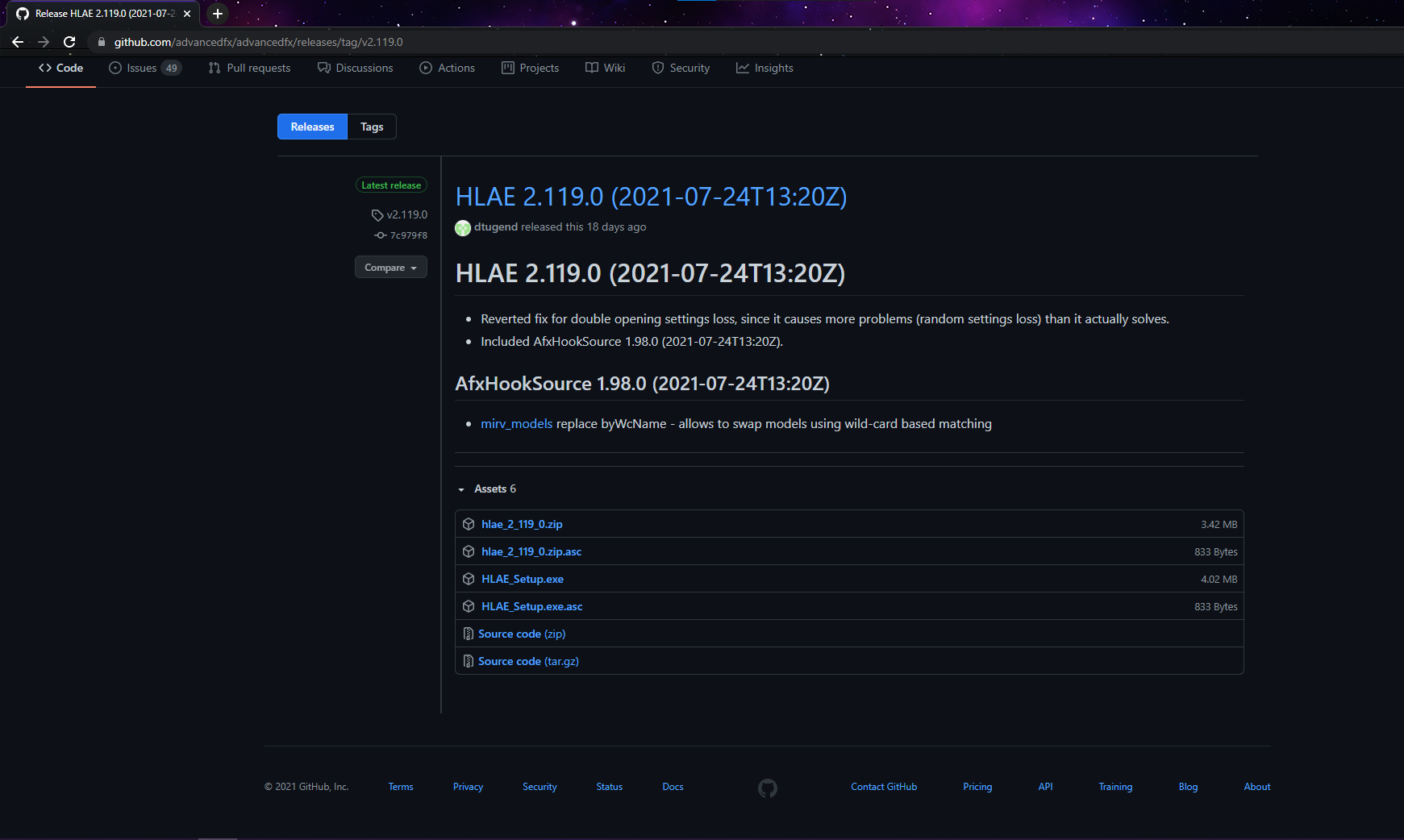Click the package icon beside hlae_2_119_0.zip

pyautogui.click(x=469, y=524)
